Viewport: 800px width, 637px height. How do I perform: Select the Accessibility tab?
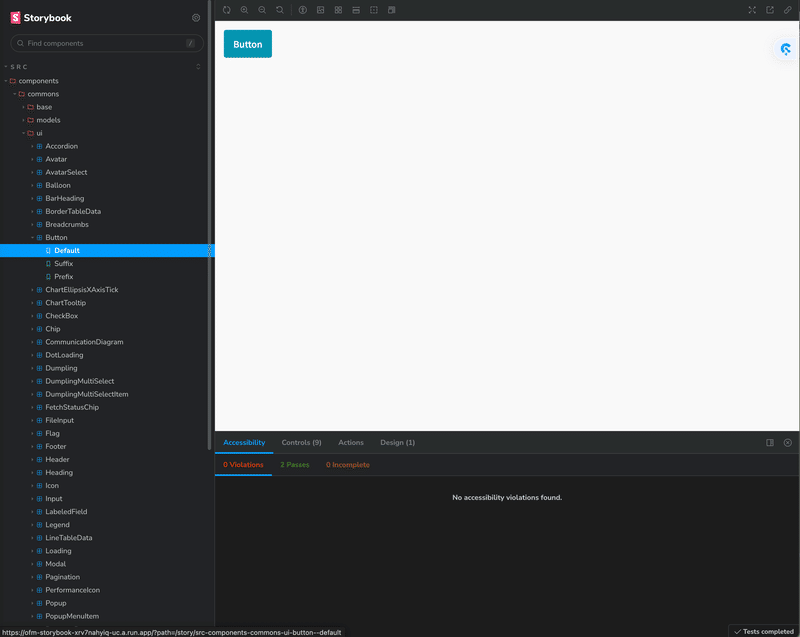244,443
